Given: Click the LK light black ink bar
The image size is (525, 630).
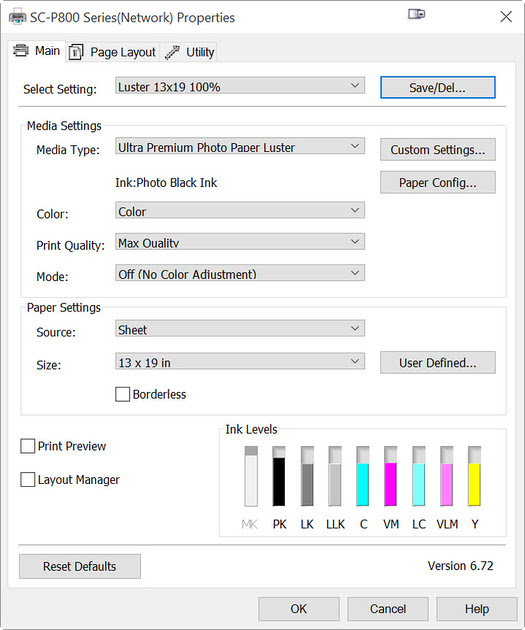Looking at the screenshot, I should (307, 476).
